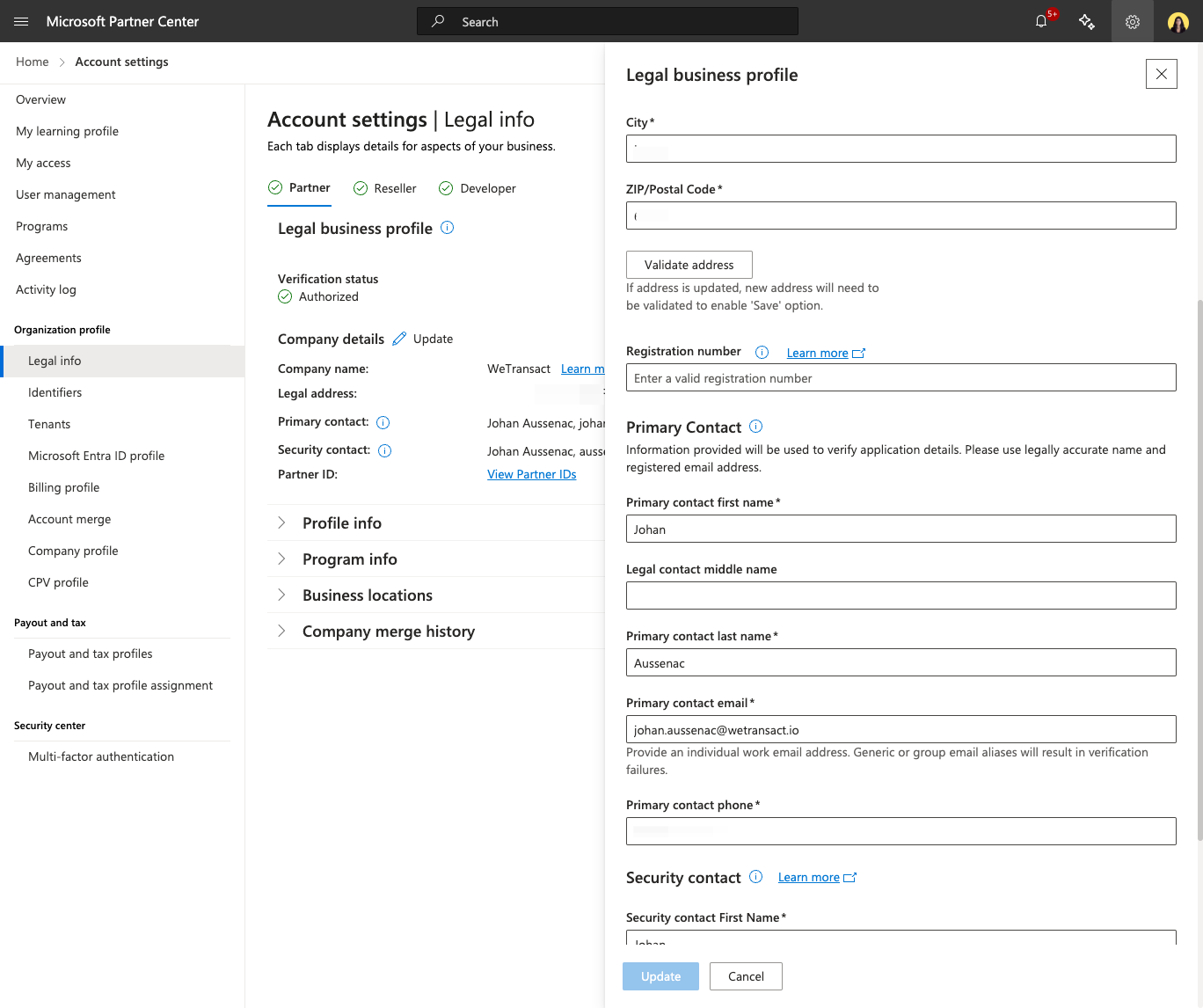
Task: Click the info icon beside Legal business profile heading
Action: [x=448, y=228]
